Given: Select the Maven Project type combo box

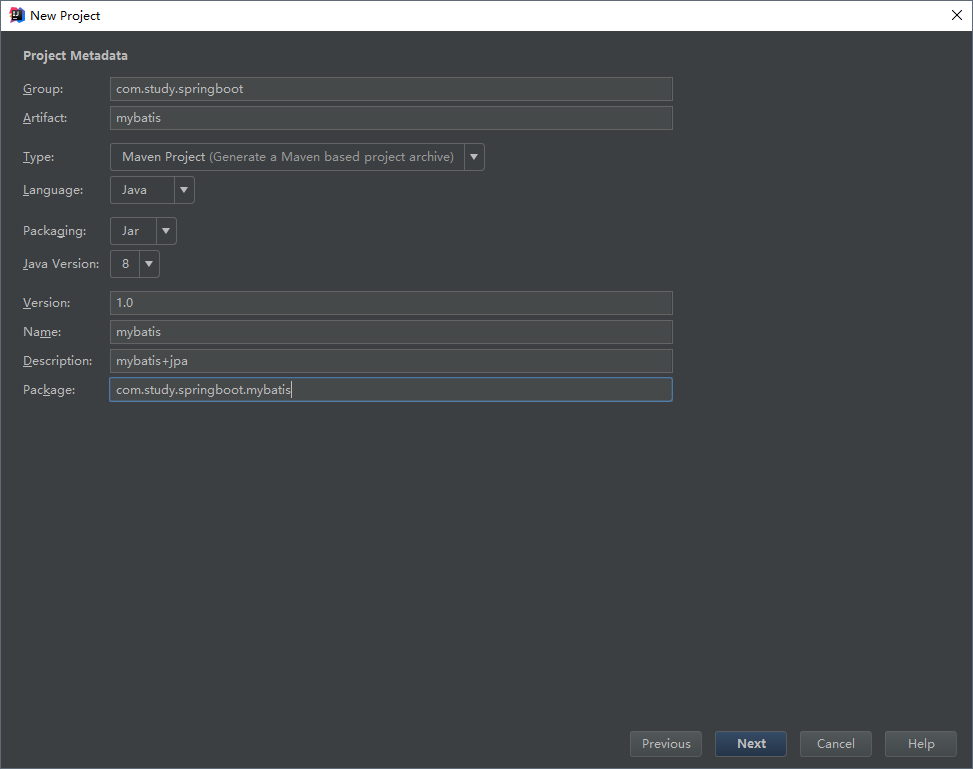Looking at the screenshot, I should [297, 157].
